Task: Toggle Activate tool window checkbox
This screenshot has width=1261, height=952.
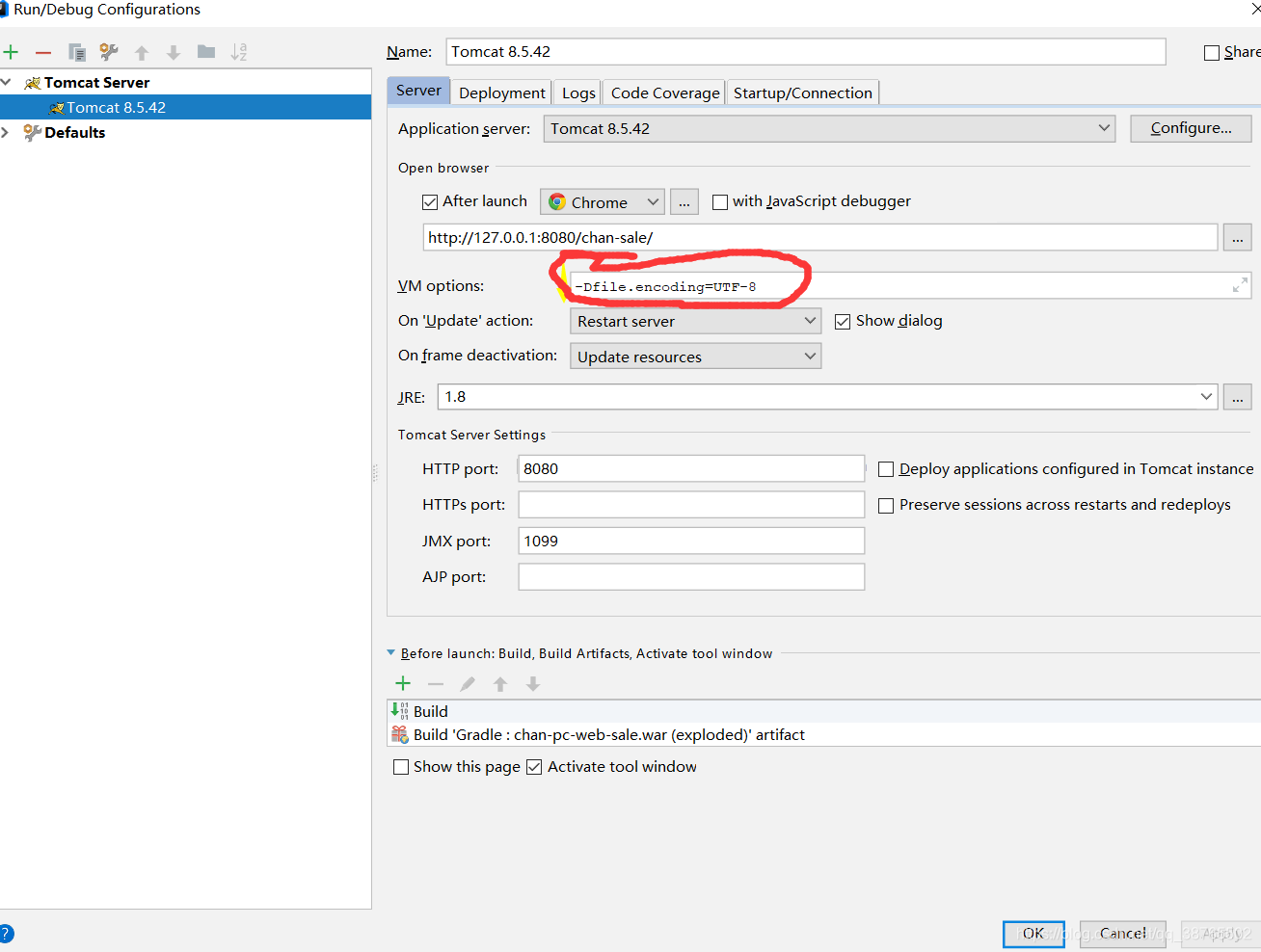Action: click(x=534, y=768)
